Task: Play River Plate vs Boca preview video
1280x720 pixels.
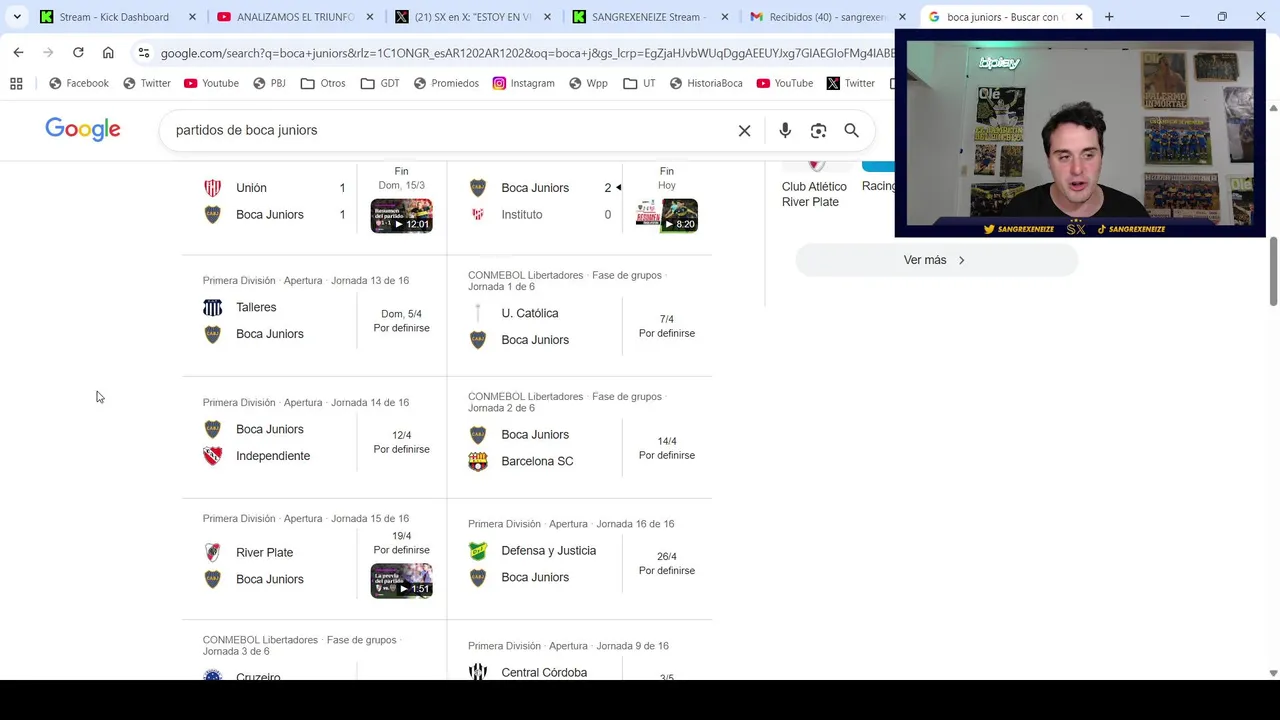Action: point(401,581)
